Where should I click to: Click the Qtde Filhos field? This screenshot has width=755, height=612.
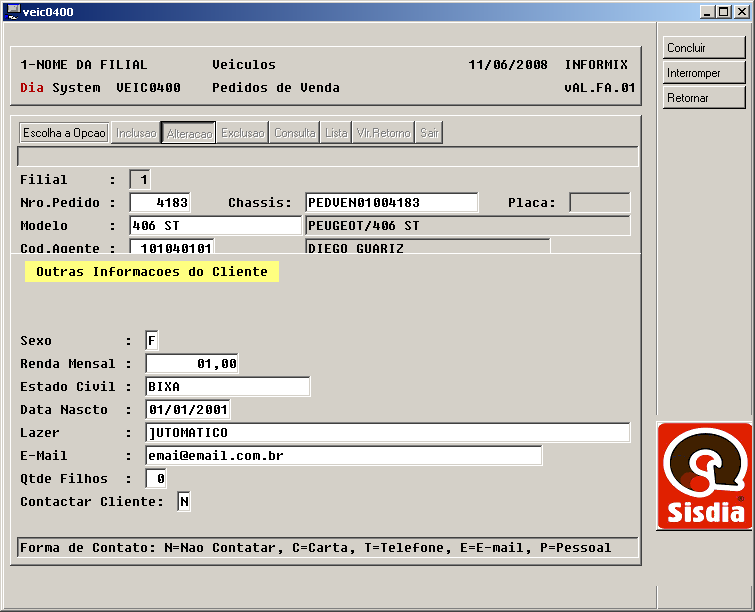point(156,479)
